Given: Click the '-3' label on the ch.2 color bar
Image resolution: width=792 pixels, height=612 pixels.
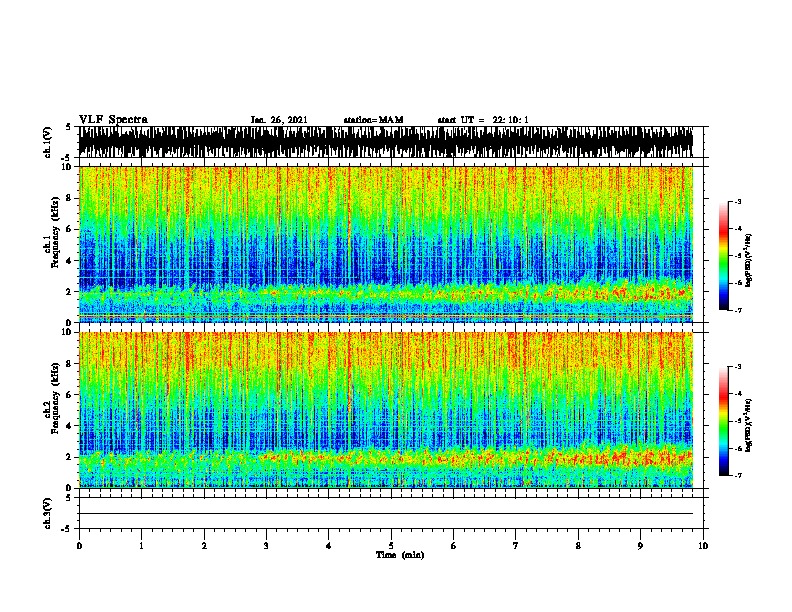Looking at the screenshot, I should (738, 367).
